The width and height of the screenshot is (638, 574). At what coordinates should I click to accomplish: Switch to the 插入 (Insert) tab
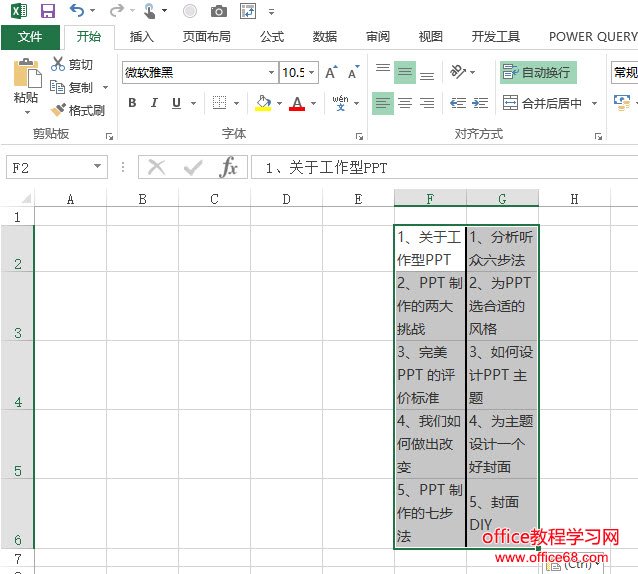(x=142, y=37)
